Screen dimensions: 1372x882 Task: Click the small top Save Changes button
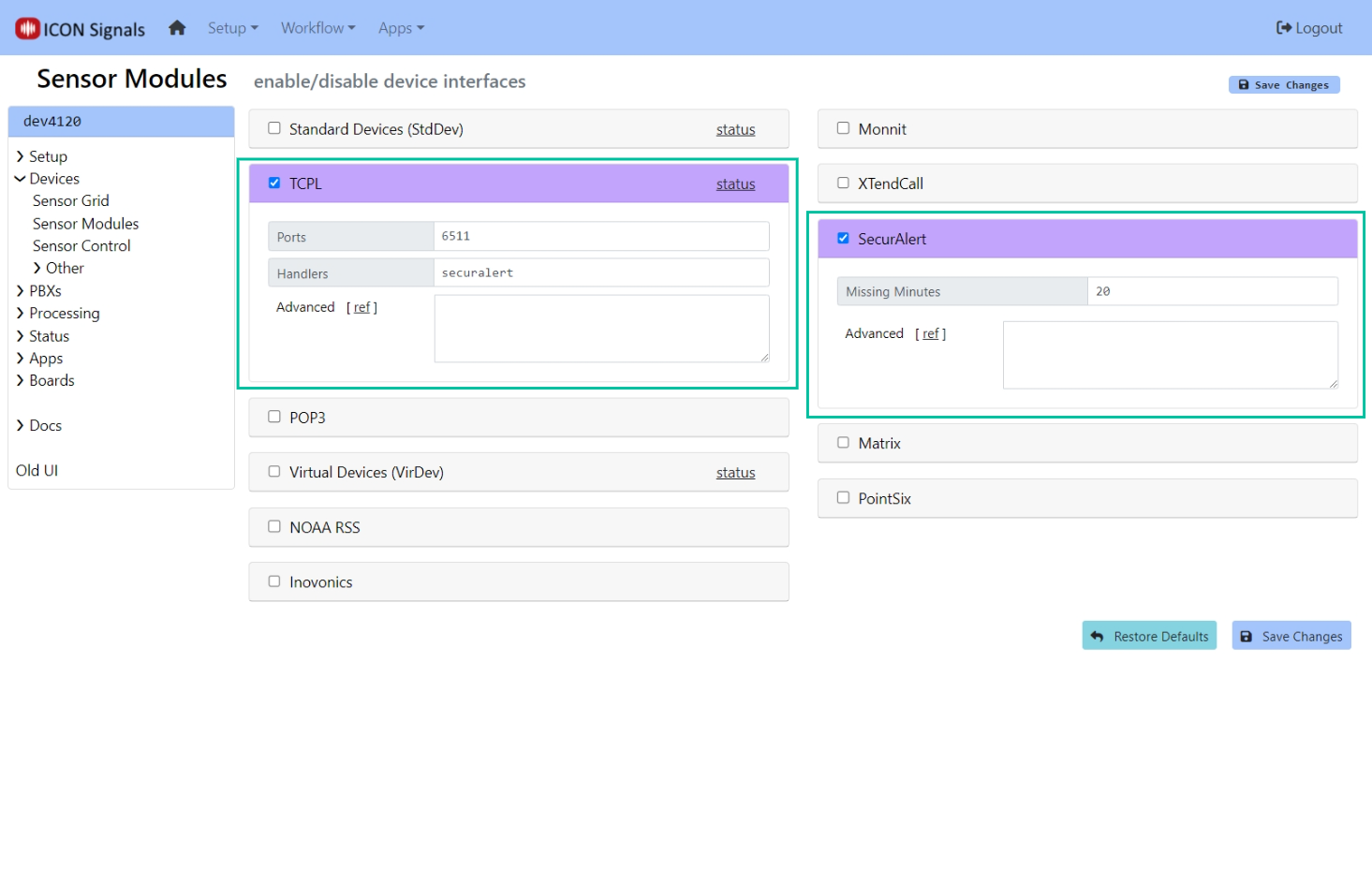pos(1283,85)
